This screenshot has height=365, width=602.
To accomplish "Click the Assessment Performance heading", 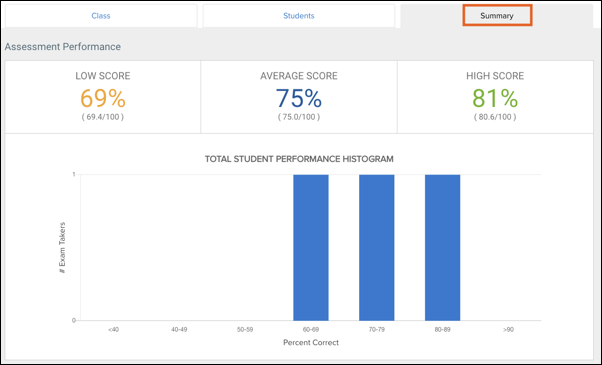I will coord(63,46).
